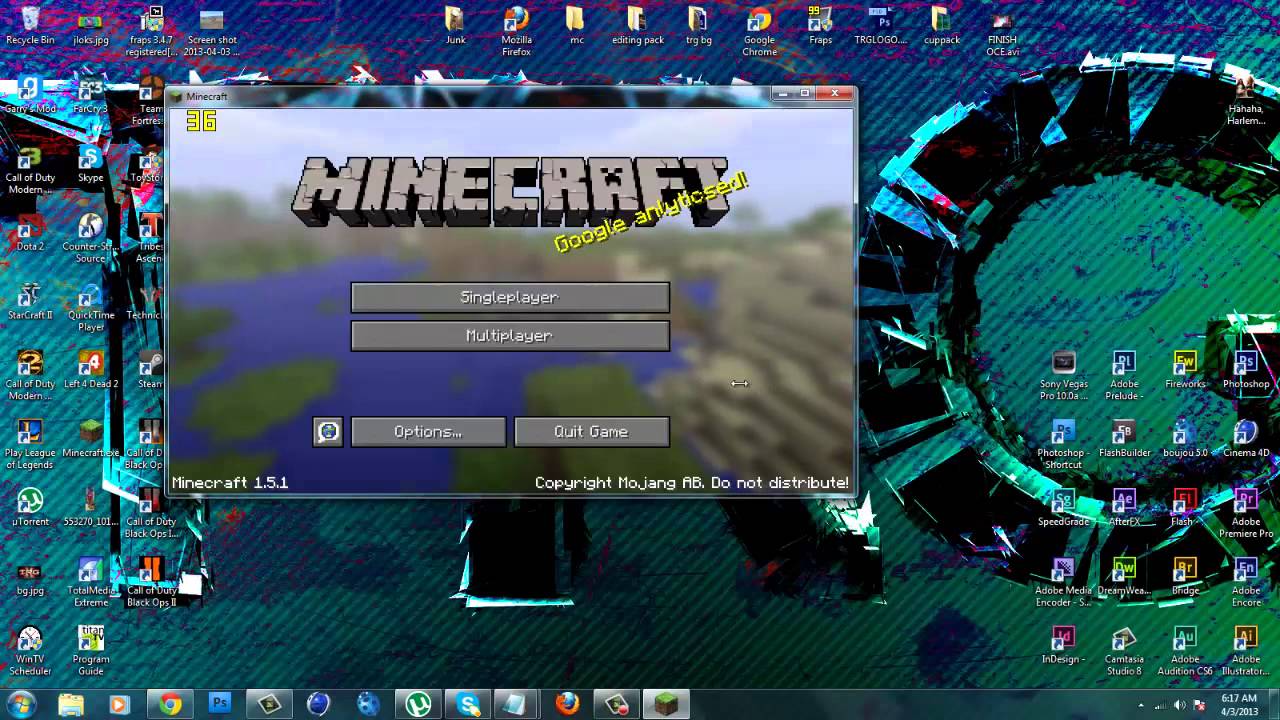
Task: Select the Minecraft.exe desktop icon
Action: tap(91, 439)
